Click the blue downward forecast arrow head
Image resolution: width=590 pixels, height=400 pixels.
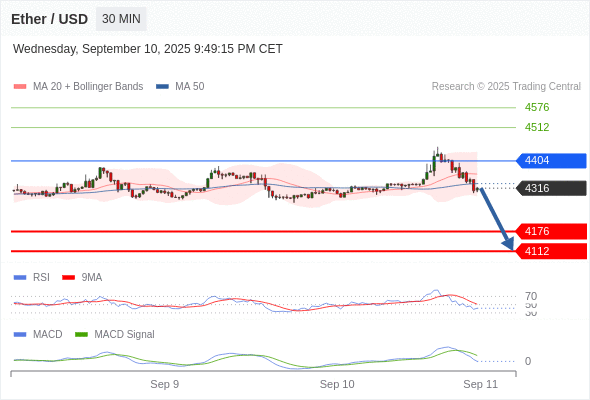coord(508,244)
